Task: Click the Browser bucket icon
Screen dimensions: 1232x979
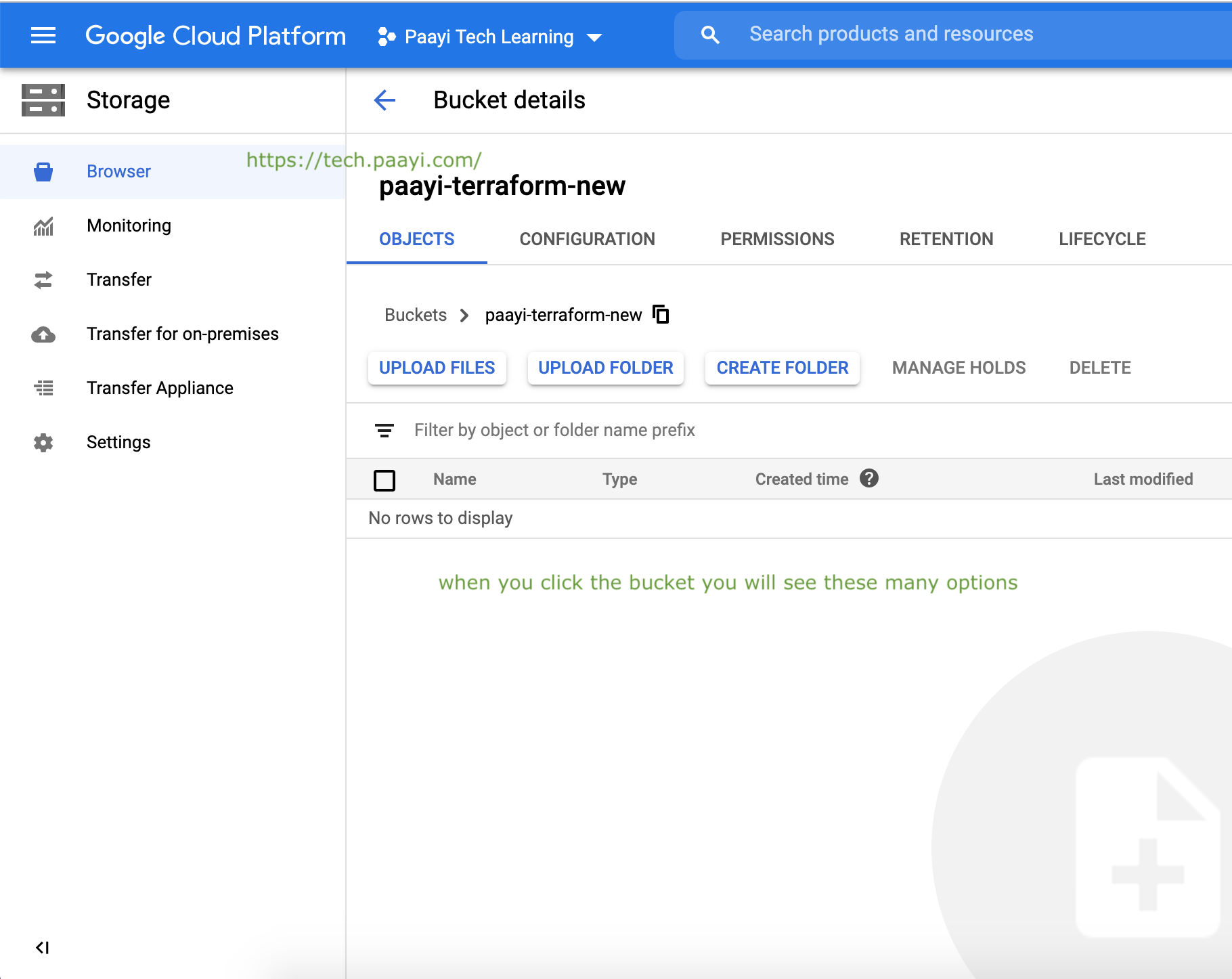Action: (x=43, y=172)
